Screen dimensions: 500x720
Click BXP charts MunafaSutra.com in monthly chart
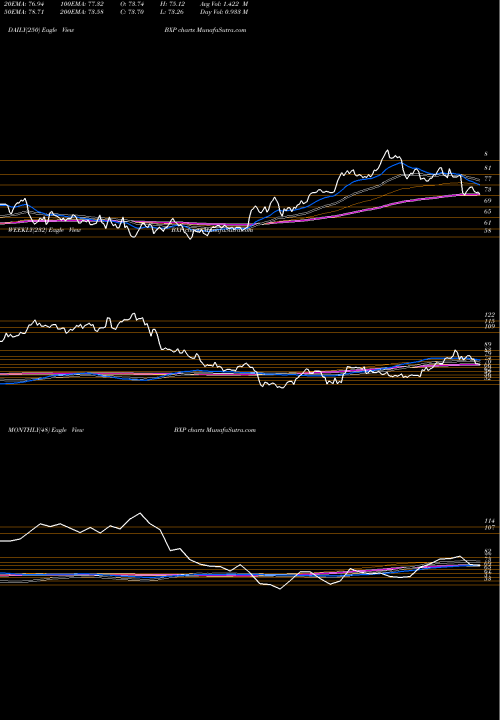(x=215, y=430)
